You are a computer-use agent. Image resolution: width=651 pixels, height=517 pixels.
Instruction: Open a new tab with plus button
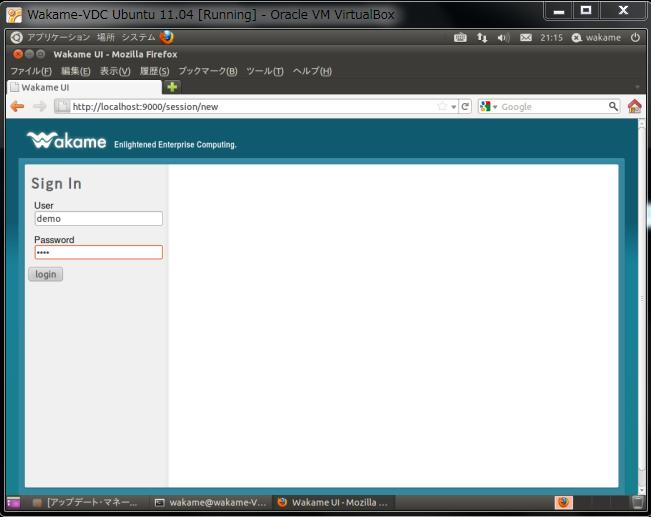point(172,87)
